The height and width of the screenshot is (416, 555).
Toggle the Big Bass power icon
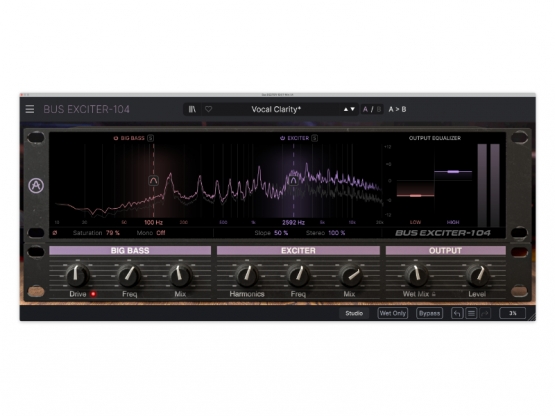coord(115,138)
